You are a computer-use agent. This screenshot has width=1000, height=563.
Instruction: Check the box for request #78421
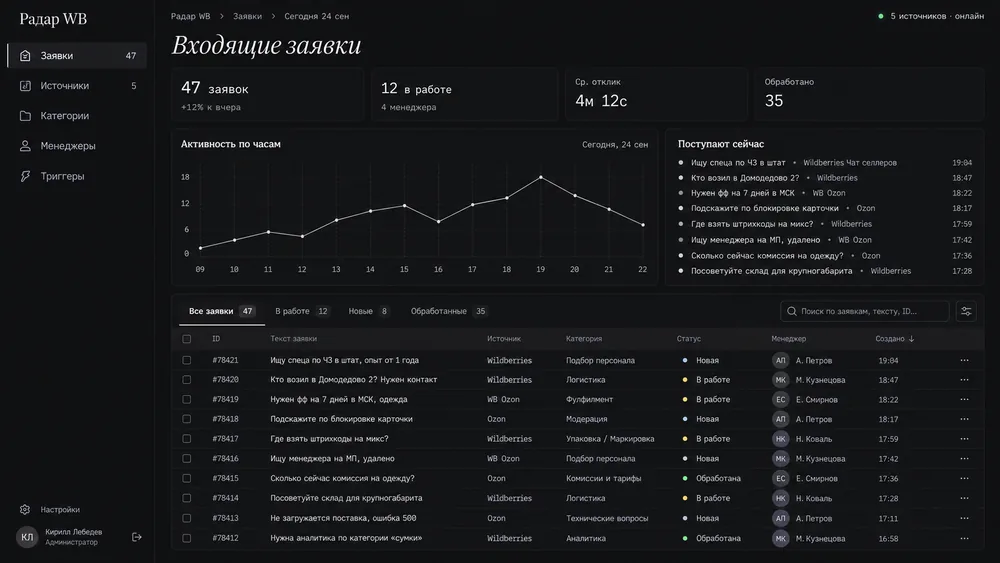[186, 360]
